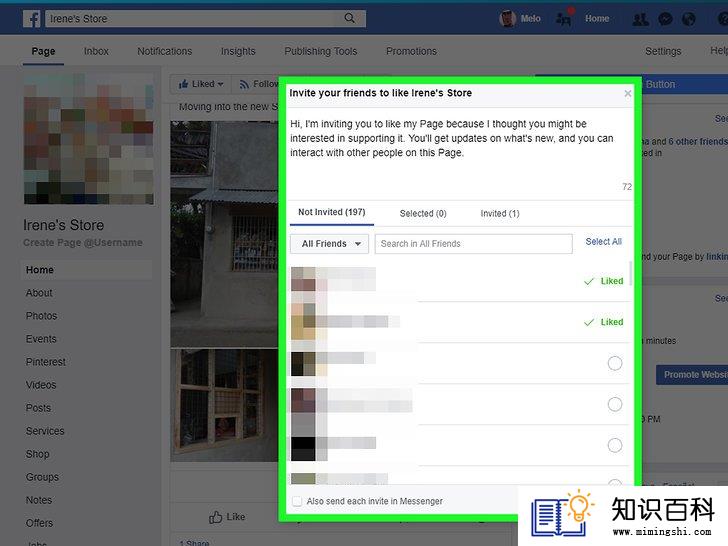Open Offers in the page sidebar
This screenshot has width=728, height=546.
[39, 523]
